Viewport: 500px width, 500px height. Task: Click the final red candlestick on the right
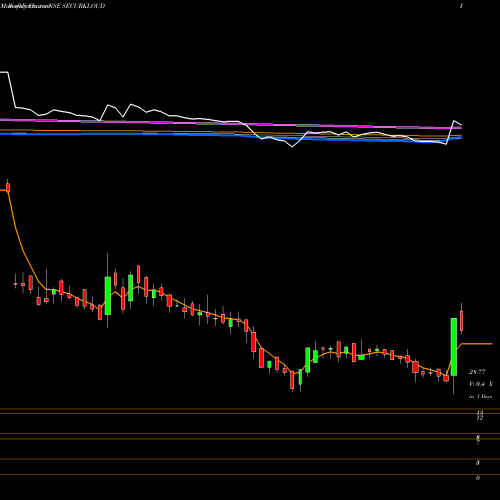(x=462, y=321)
